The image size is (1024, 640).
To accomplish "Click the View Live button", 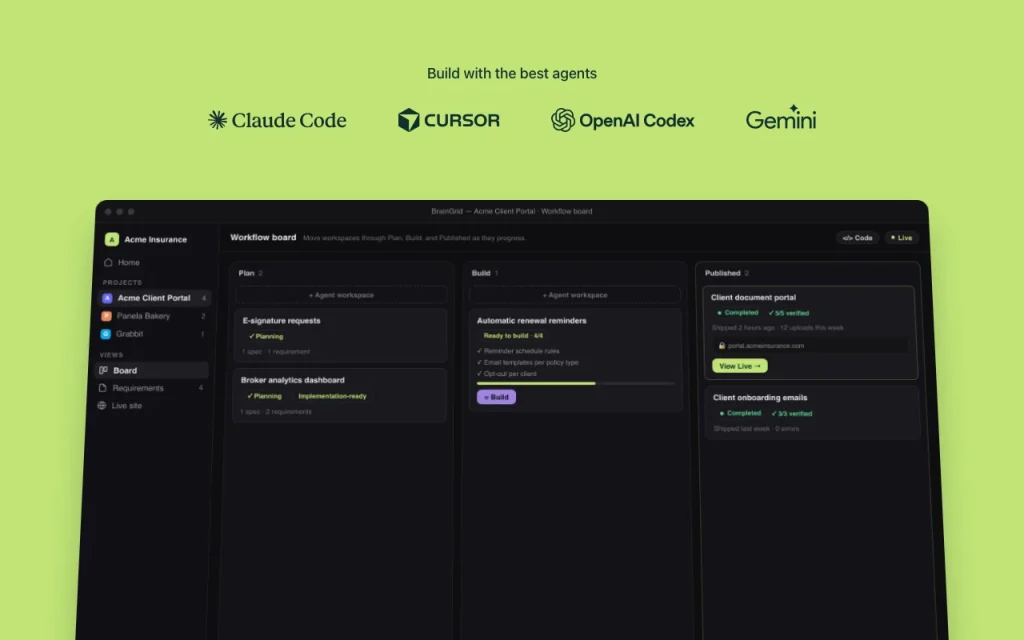I will (x=739, y=366).
